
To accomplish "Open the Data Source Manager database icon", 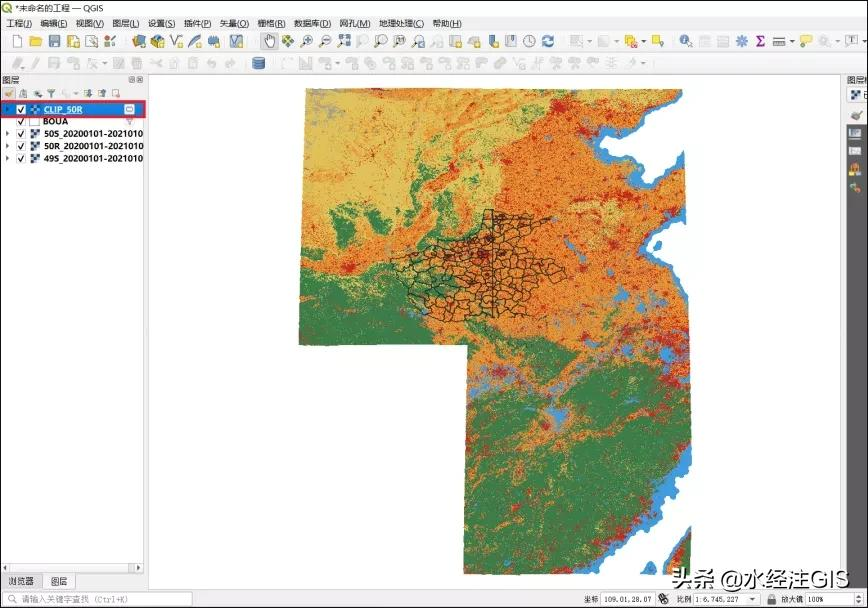I will (x=259, y=63).
